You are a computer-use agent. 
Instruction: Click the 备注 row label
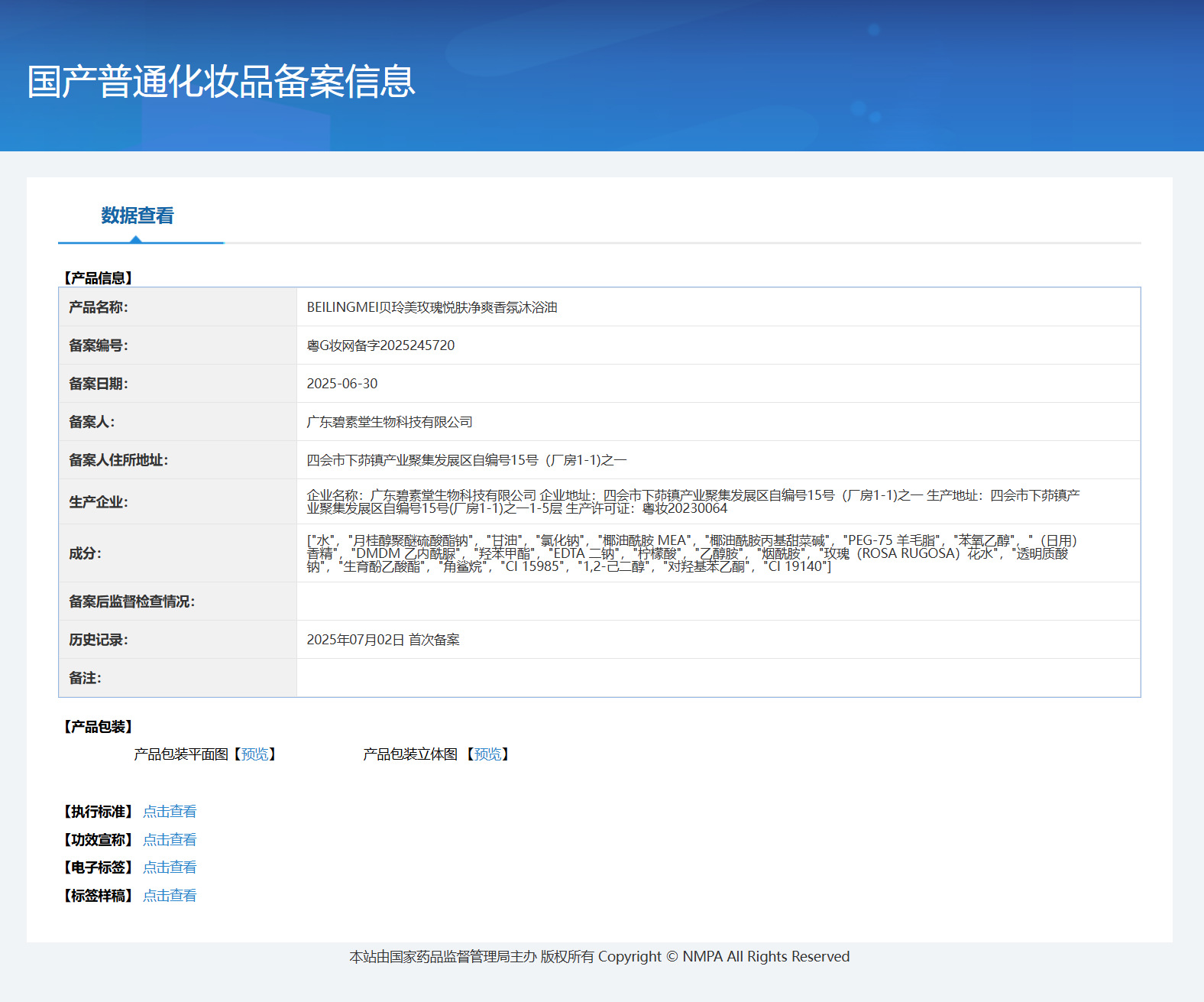coord(85,678)
